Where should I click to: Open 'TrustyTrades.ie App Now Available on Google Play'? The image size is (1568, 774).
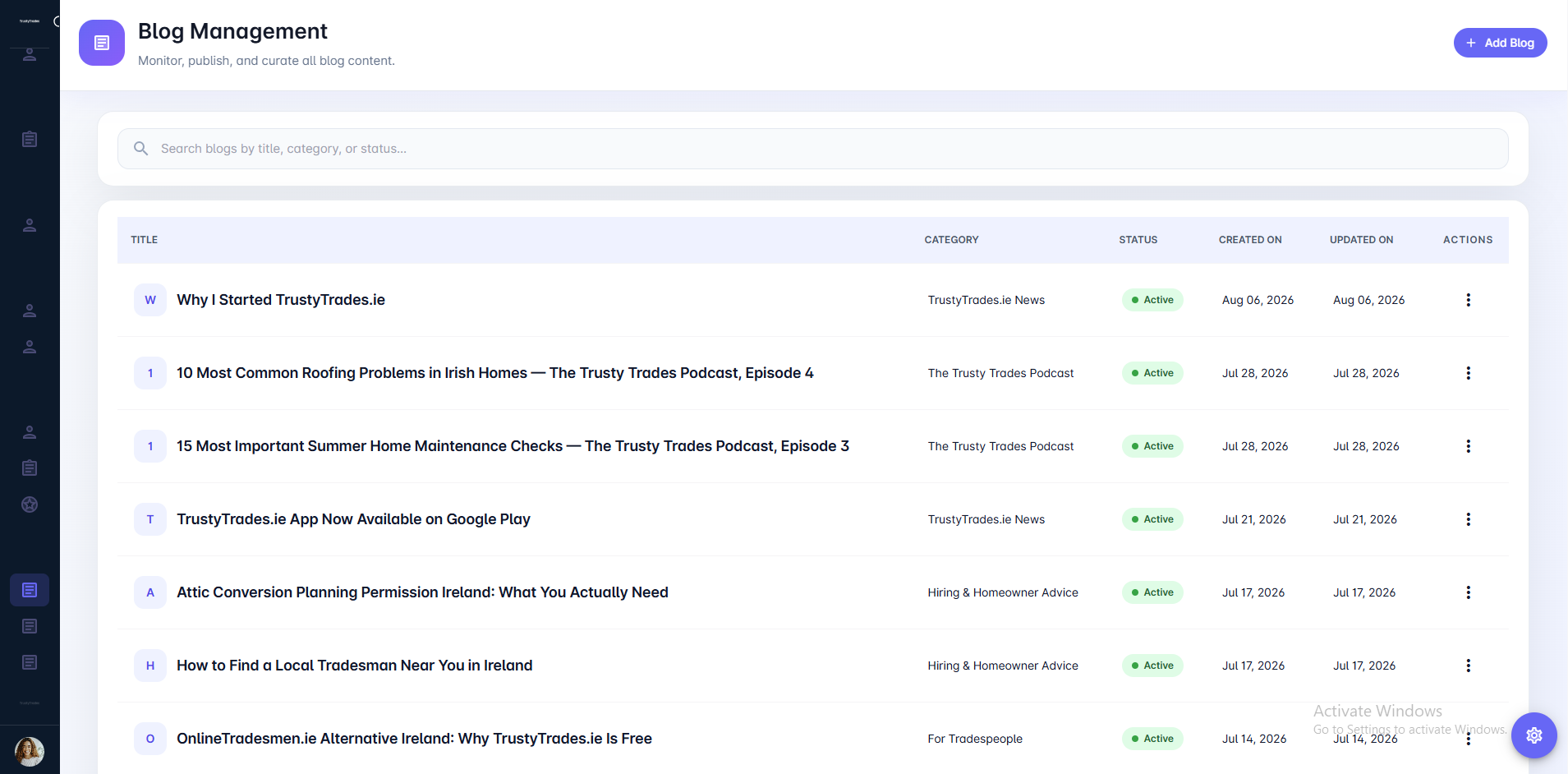pyautogui.click(x=353, y=519)
